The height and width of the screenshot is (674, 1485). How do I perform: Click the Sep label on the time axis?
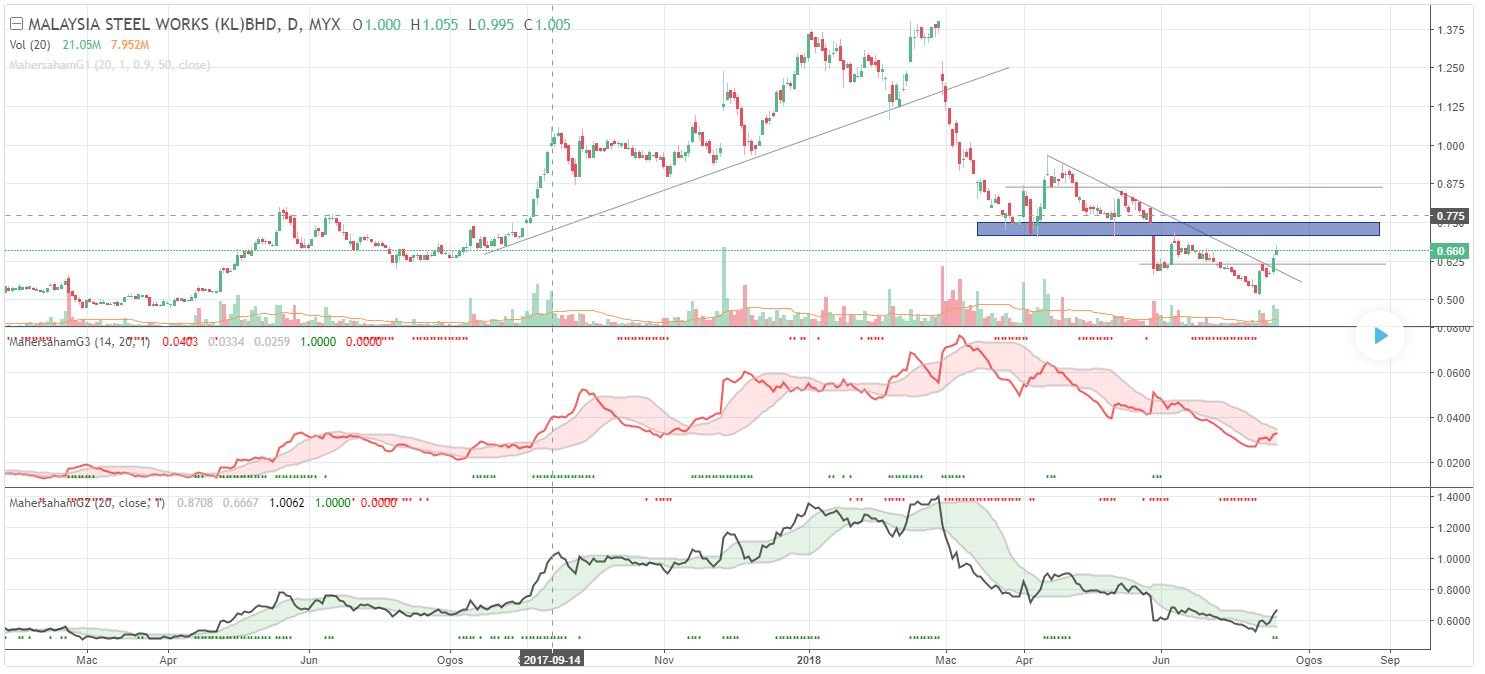click(x=1388, y=660)
